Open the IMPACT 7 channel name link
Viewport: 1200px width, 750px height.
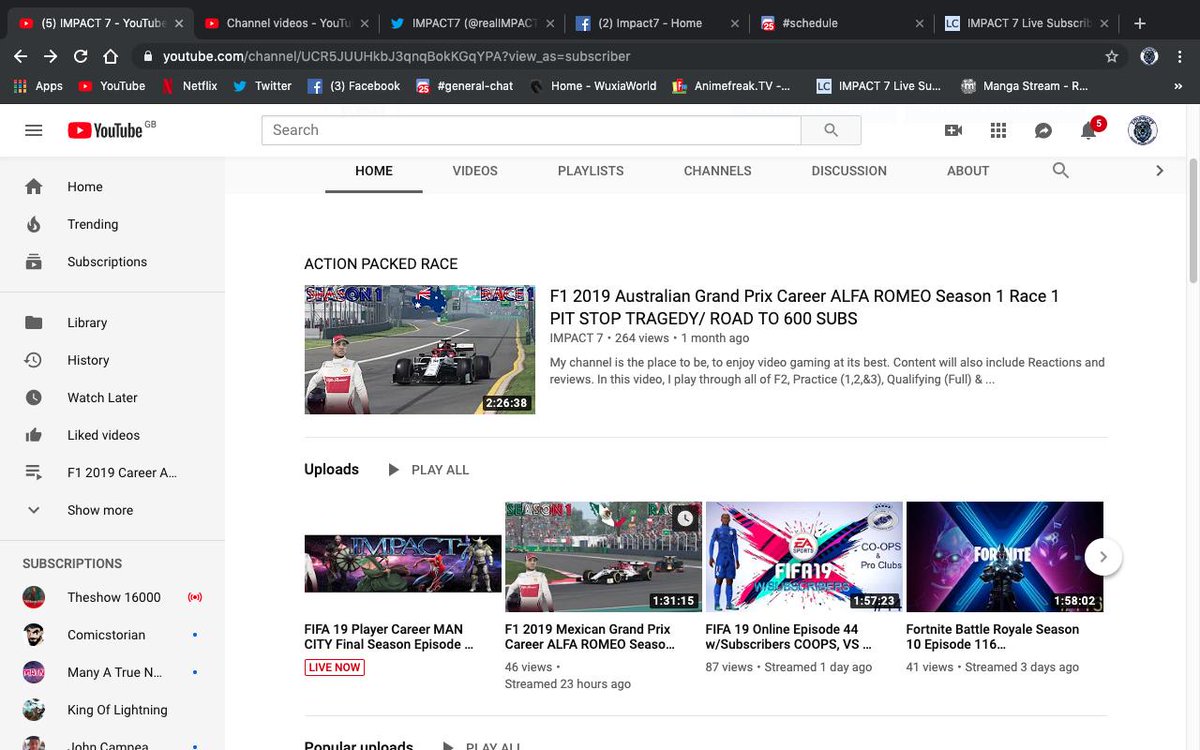click(x=577, y=339)
